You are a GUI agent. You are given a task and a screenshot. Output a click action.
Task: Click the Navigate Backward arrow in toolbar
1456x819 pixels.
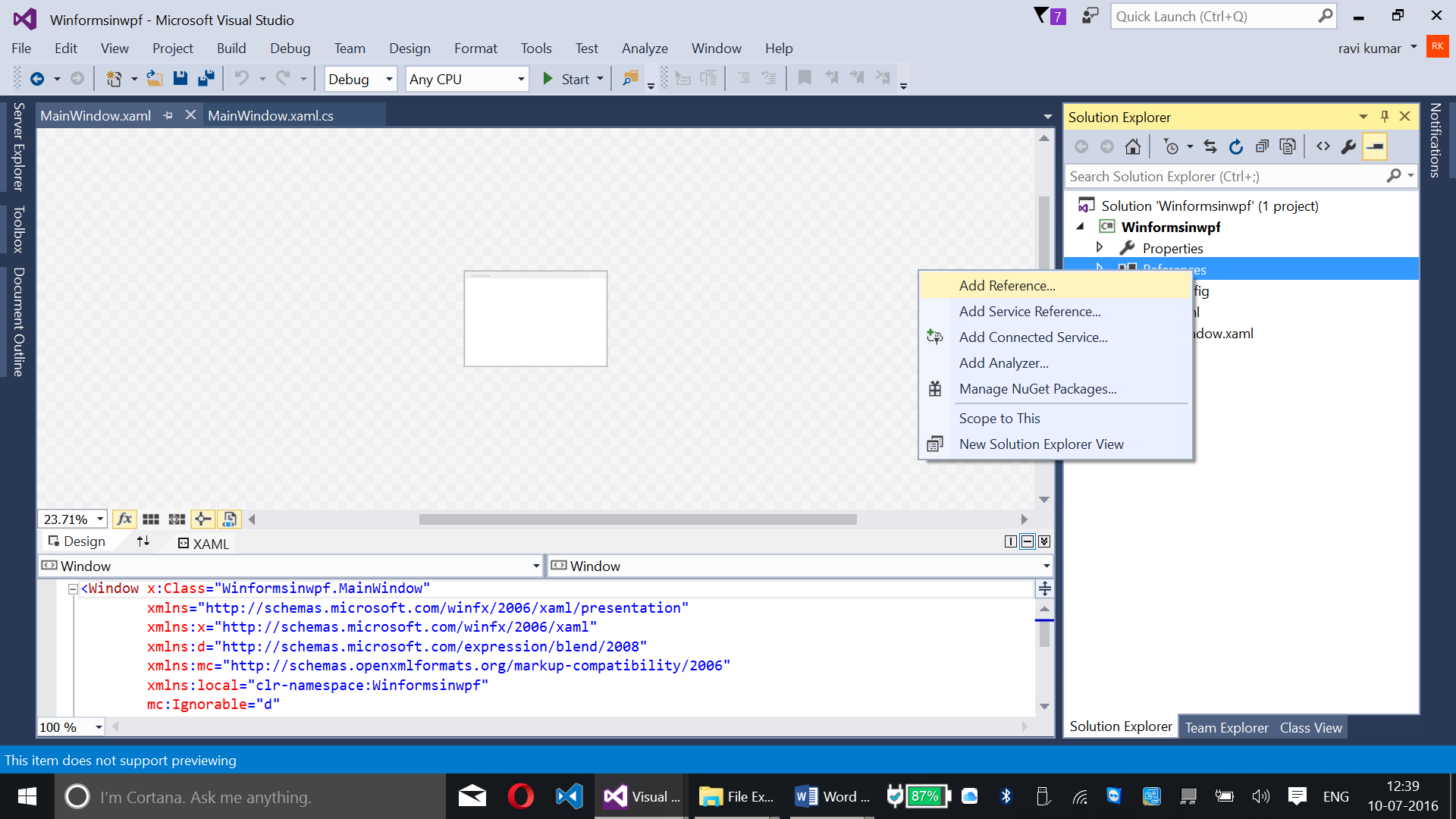click(x=36, y=79)
